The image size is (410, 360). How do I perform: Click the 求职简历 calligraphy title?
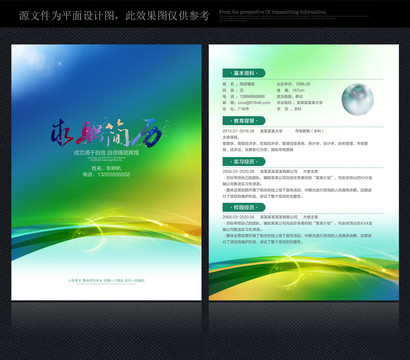point(107,132)
